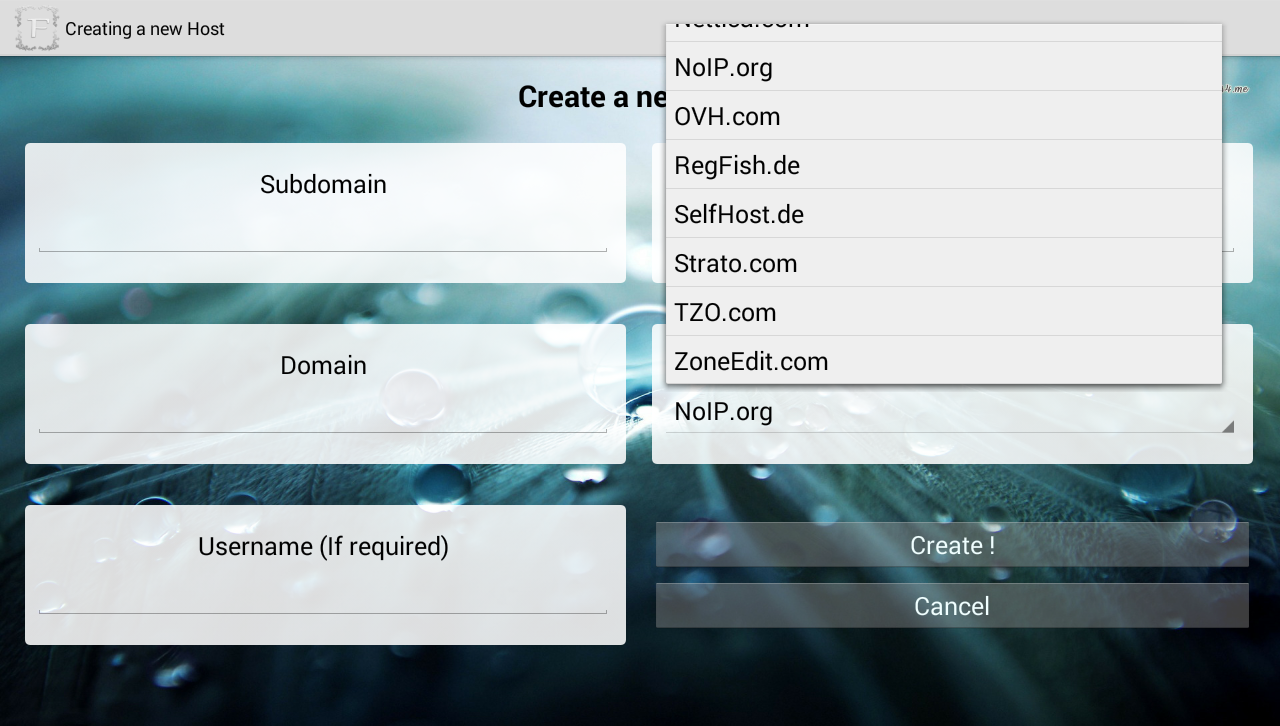This screenshot has width=1280, height=726.
Task: Click the title bar area
Action: click(x=400, y=28)
